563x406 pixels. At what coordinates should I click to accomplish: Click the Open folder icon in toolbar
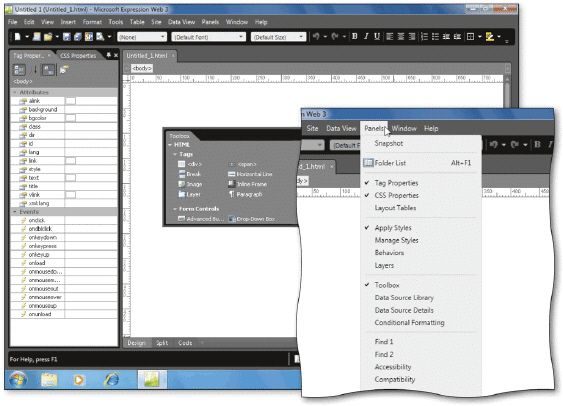coord(48,37)
